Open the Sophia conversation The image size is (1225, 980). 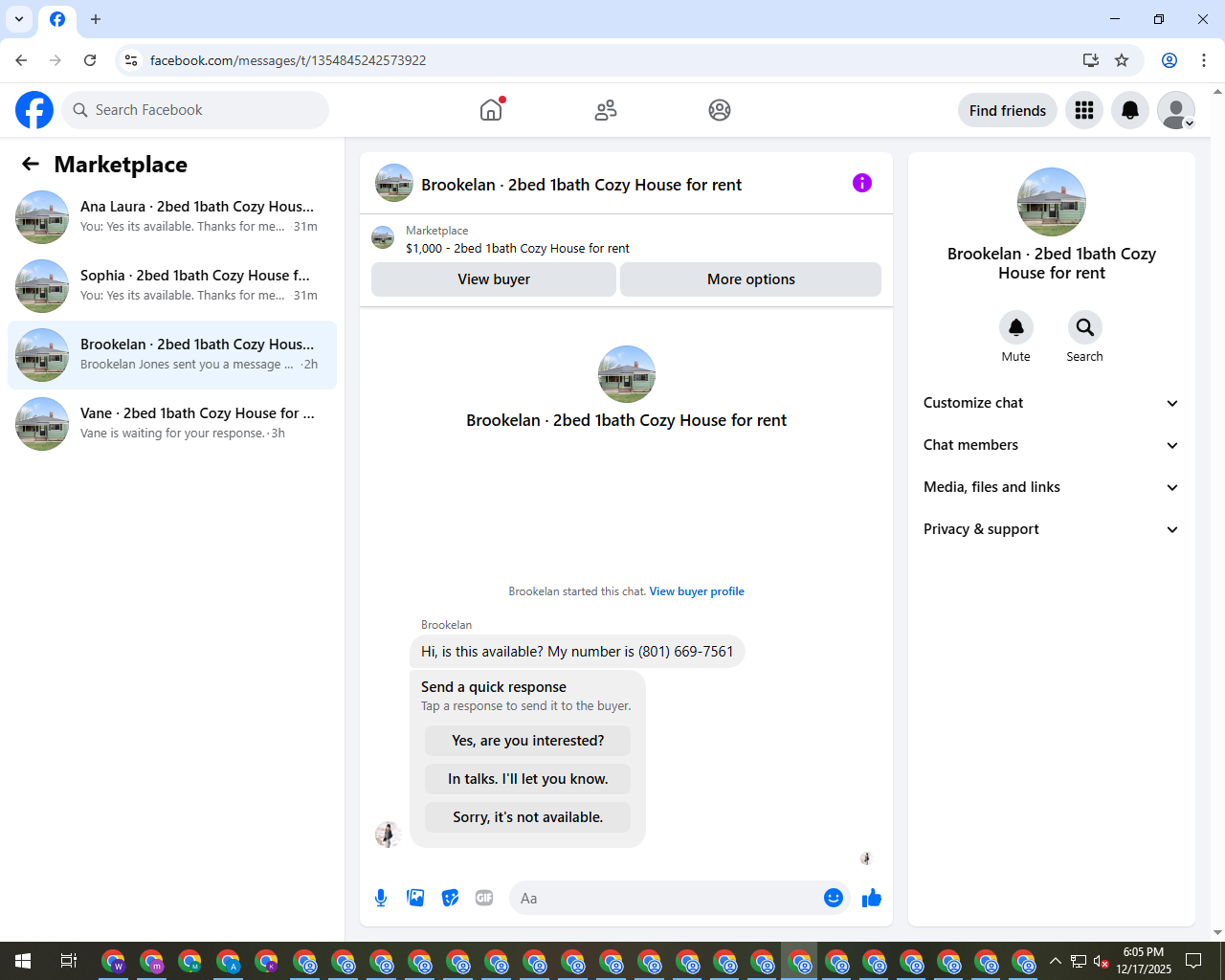[x=172, y=286]
